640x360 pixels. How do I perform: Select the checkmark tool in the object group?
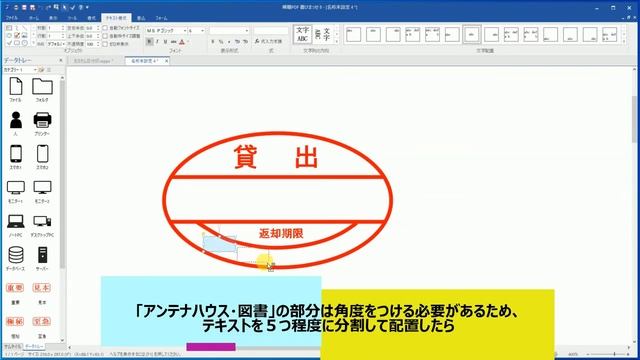pos(9,43)
